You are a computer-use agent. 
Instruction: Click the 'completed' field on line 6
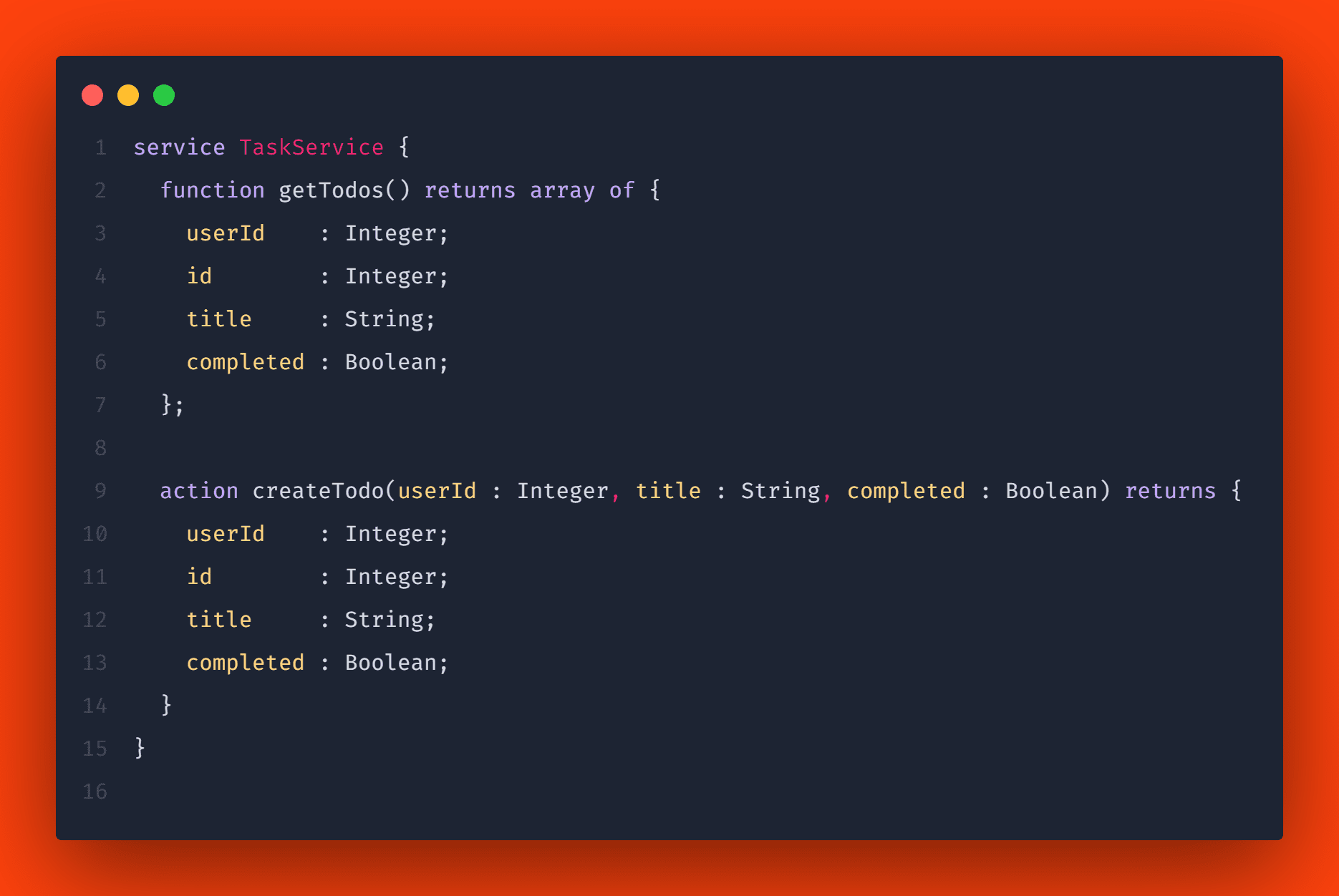246,362
